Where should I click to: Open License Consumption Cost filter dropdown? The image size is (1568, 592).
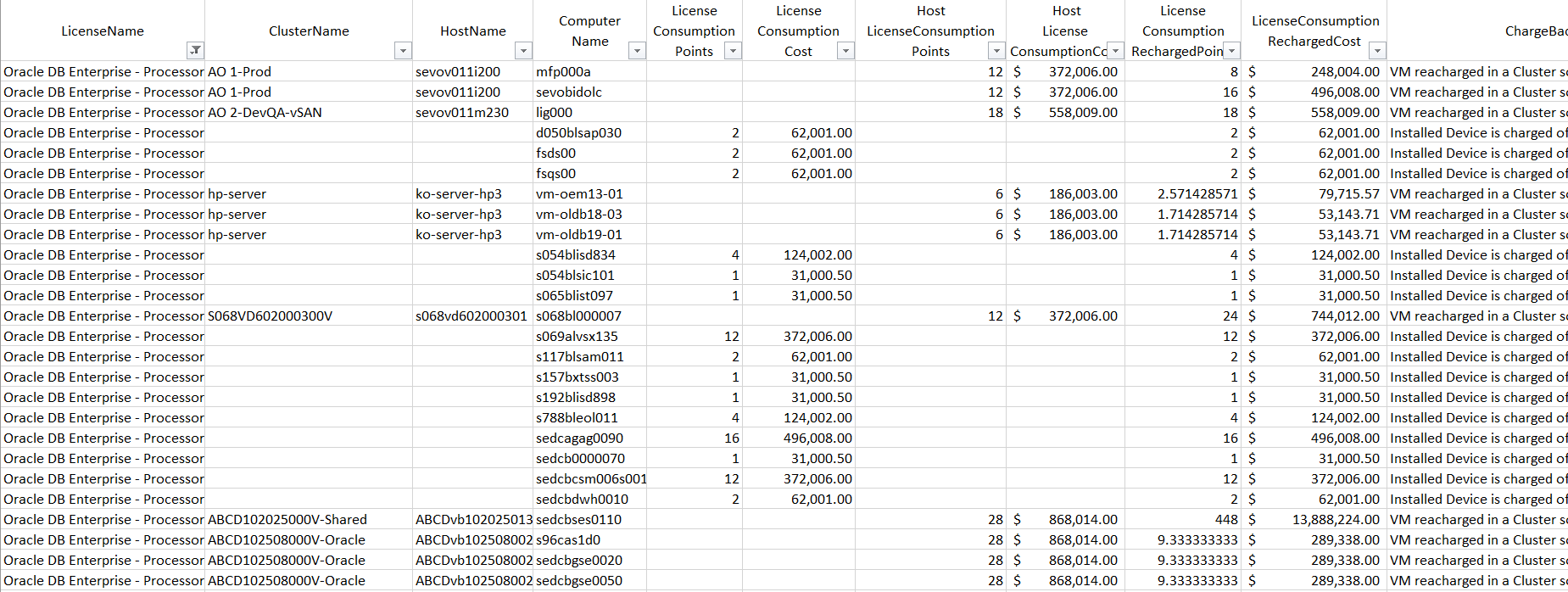pyautogui.click(x=845, y=51)
